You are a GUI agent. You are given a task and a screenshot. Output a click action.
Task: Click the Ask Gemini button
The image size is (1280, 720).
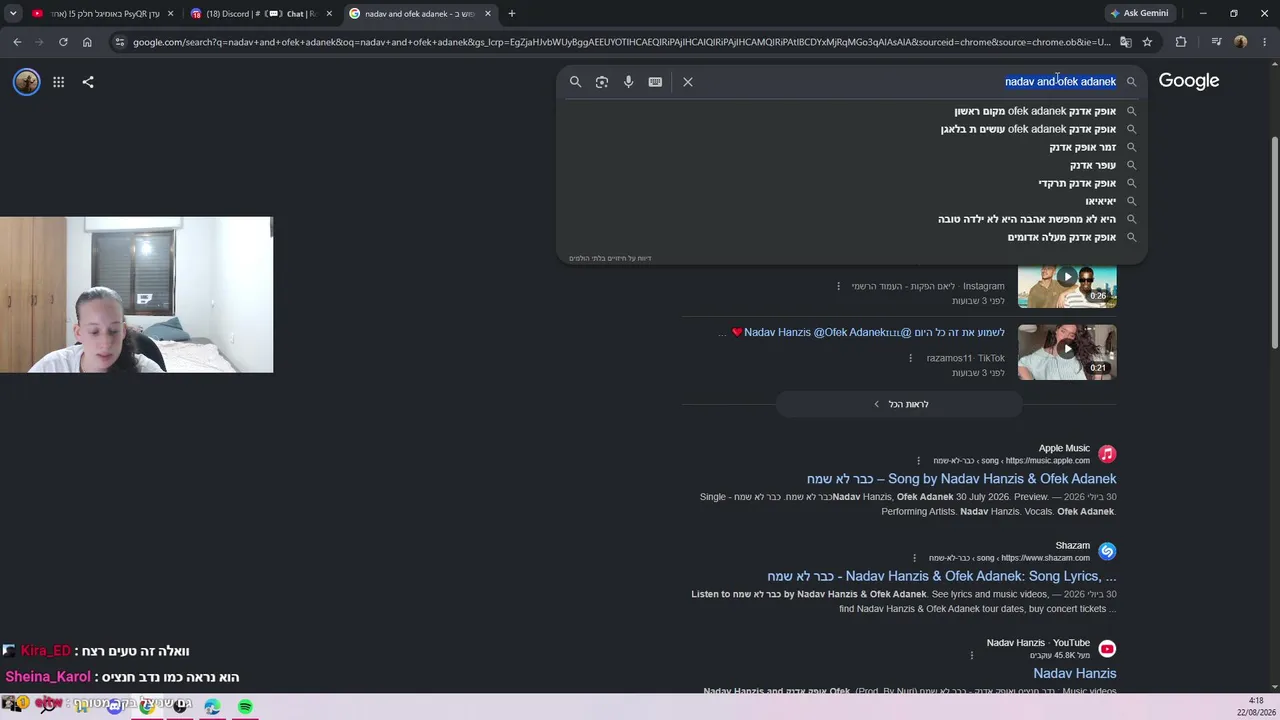(1138, 14)
